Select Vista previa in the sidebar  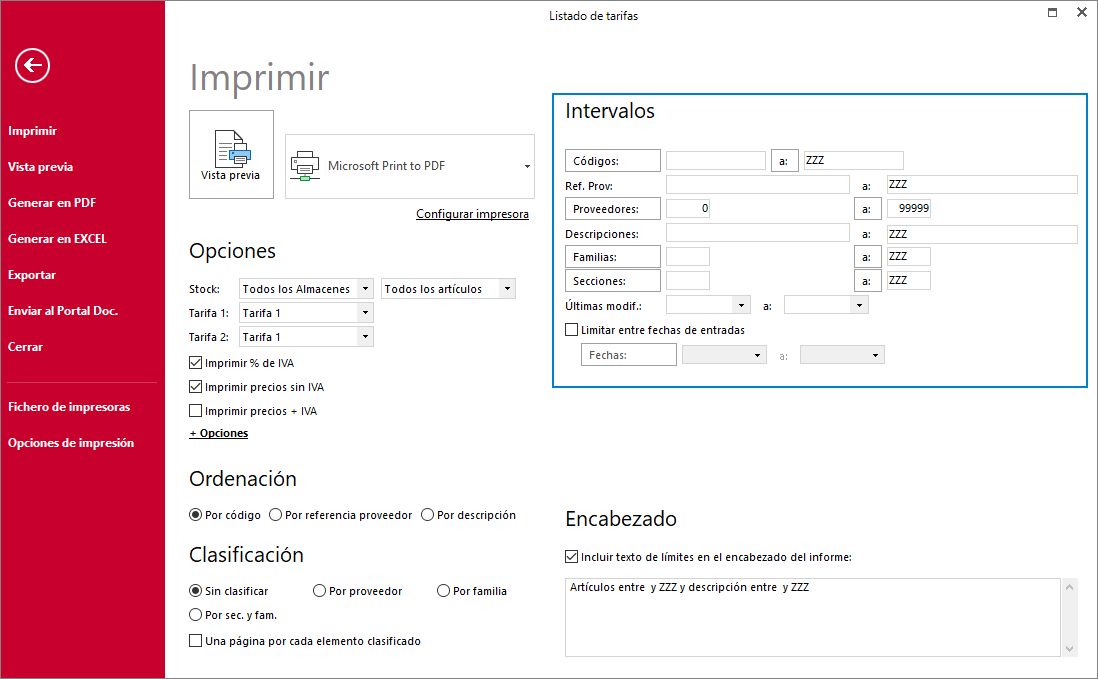[x=41, y=167]
